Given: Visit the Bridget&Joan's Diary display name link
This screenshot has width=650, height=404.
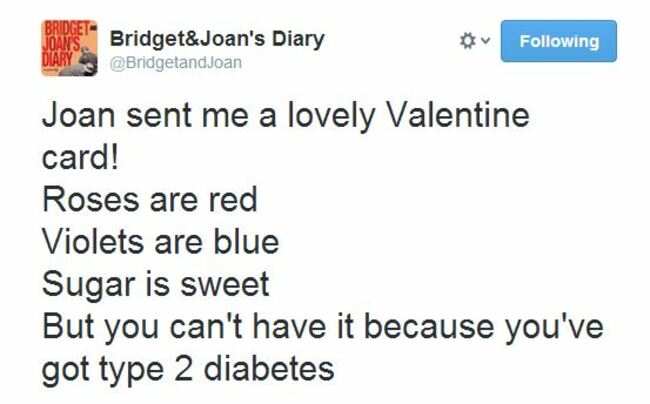Looking at the screenshot, I should [x=217, y=39].
